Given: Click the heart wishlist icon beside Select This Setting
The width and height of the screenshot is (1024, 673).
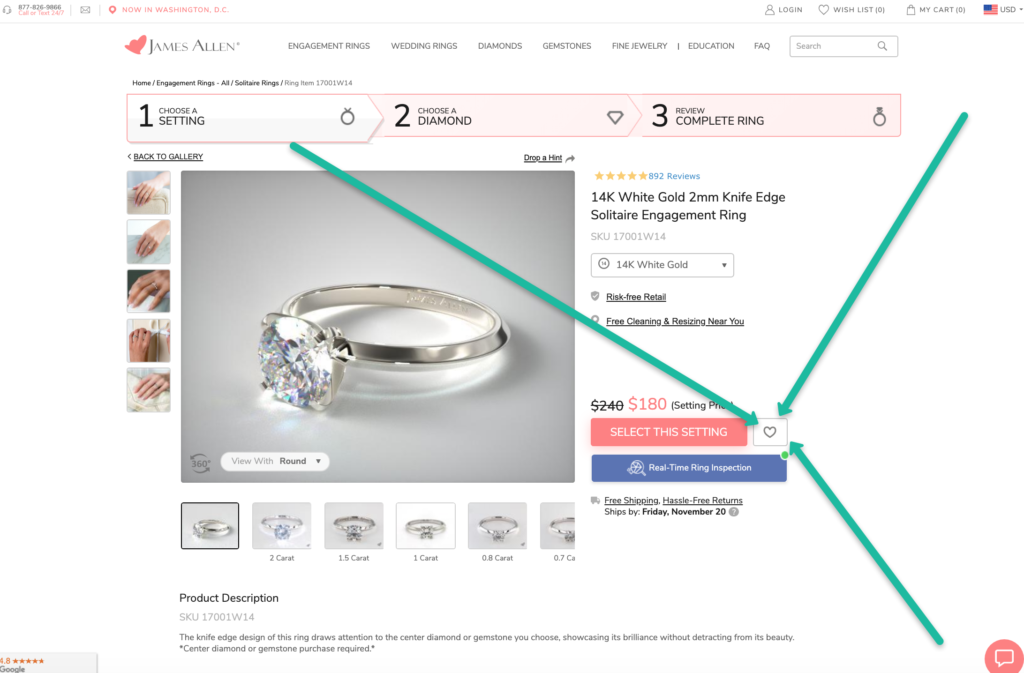Looking at the screenshot, I should tap(770, 432).
